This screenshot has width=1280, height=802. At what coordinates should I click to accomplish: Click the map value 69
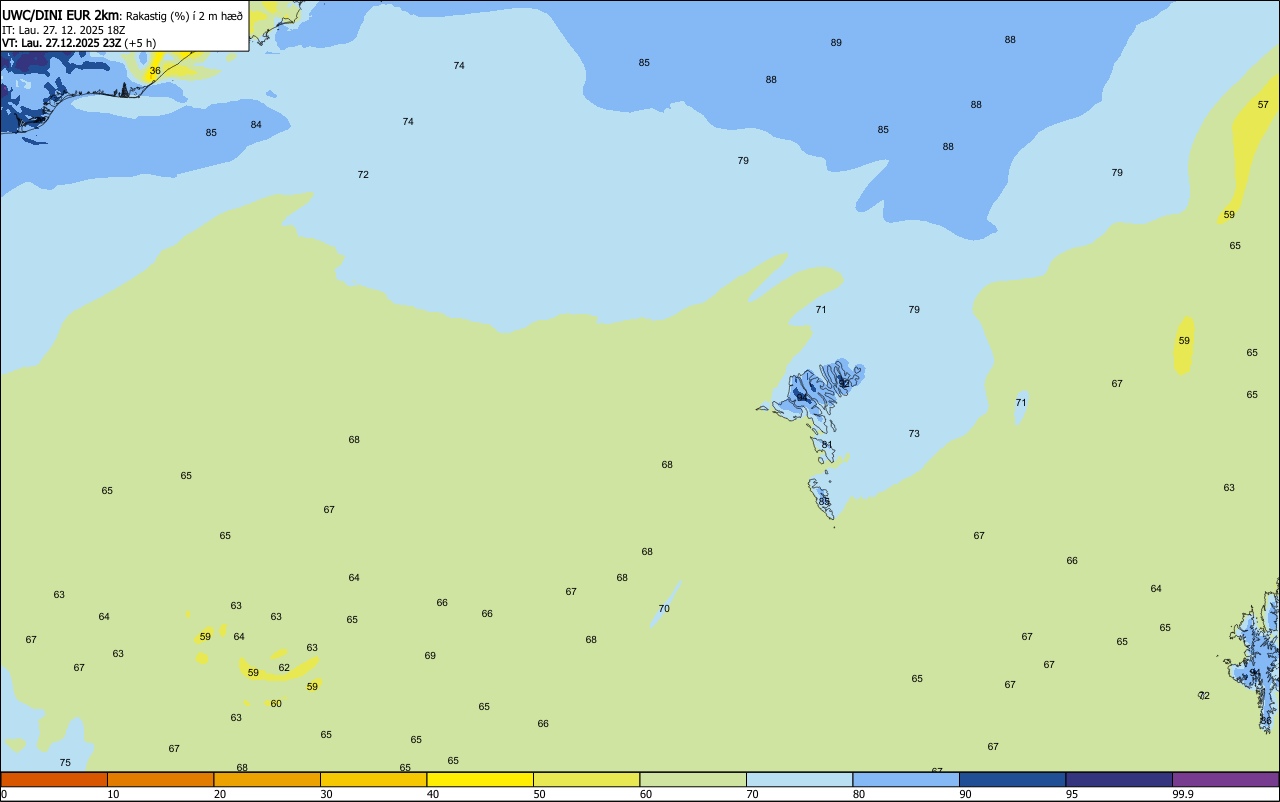[x=430, y=656]
